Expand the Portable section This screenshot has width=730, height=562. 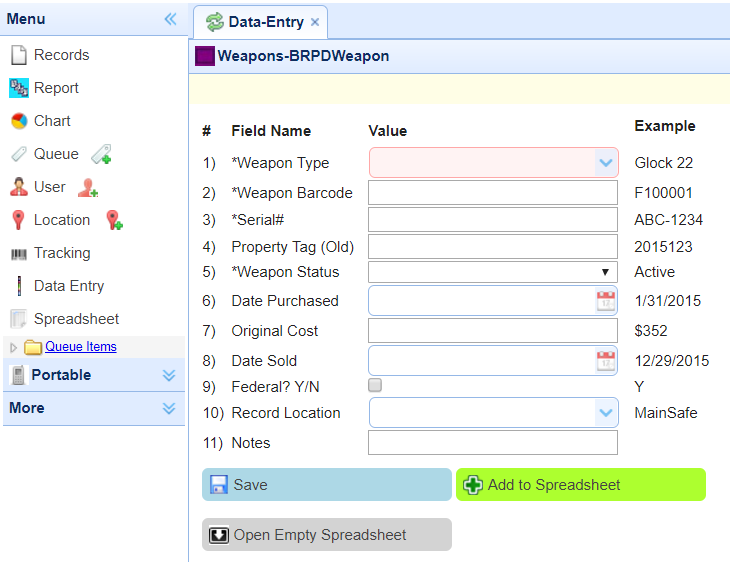pos(94,375)
